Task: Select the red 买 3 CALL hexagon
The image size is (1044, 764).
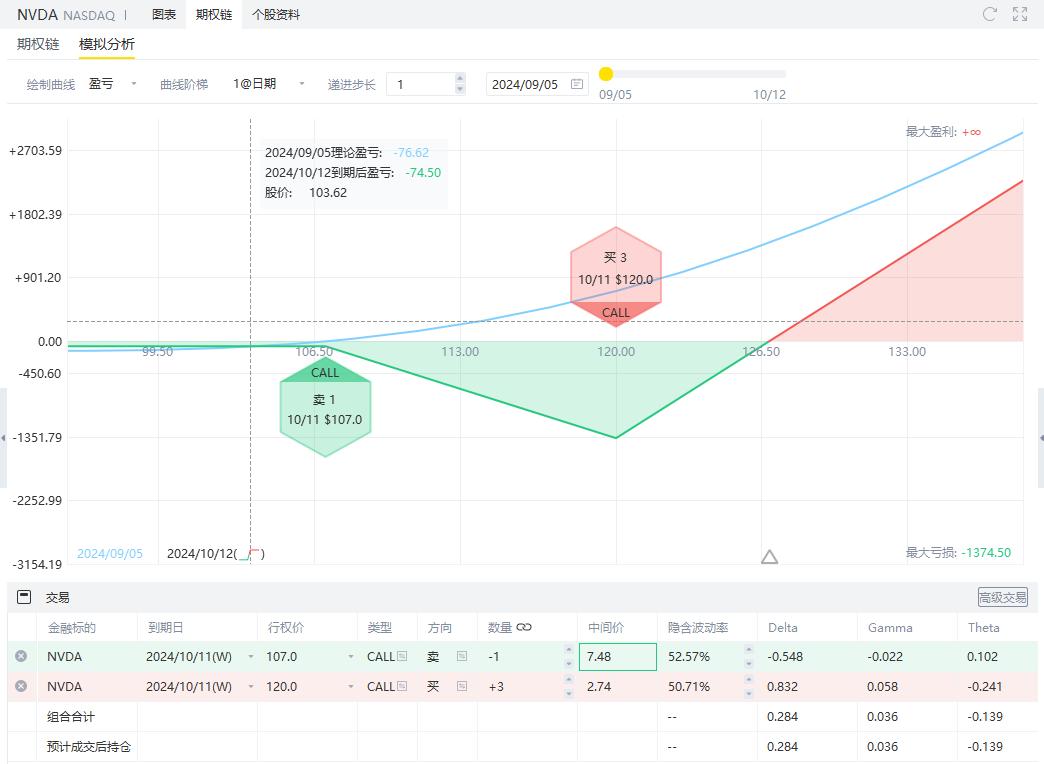Action: (616, 277)
